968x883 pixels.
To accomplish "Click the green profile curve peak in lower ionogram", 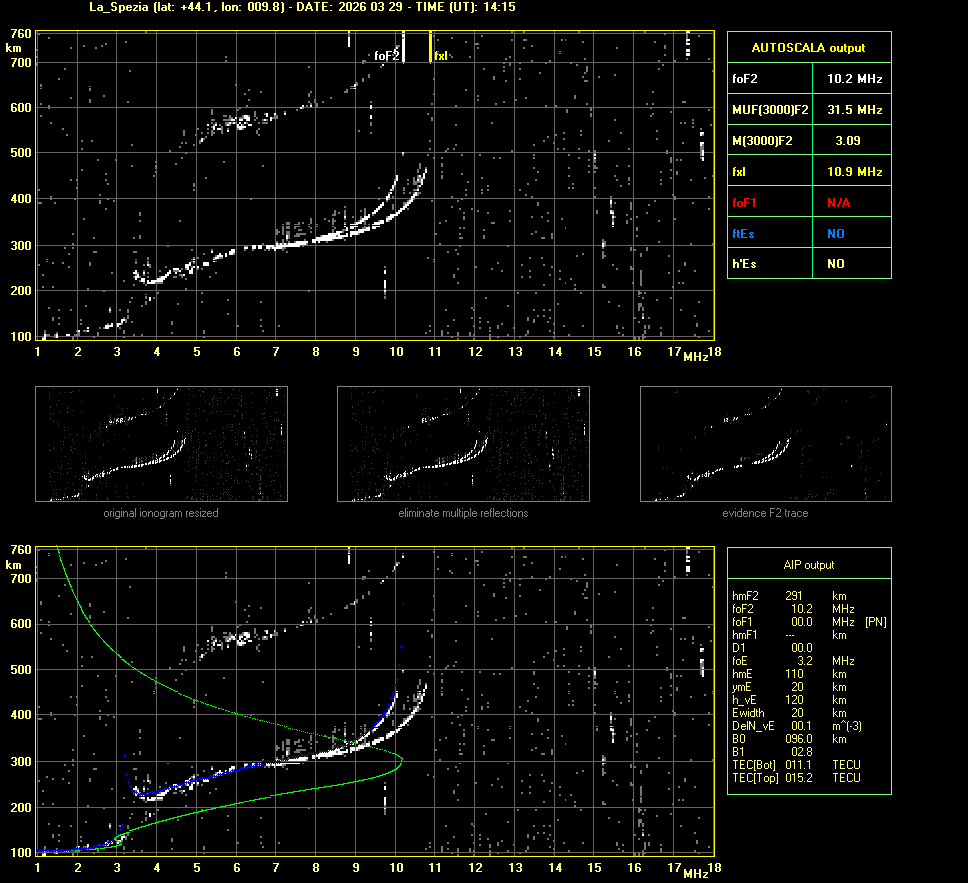I will coord(401,762).
